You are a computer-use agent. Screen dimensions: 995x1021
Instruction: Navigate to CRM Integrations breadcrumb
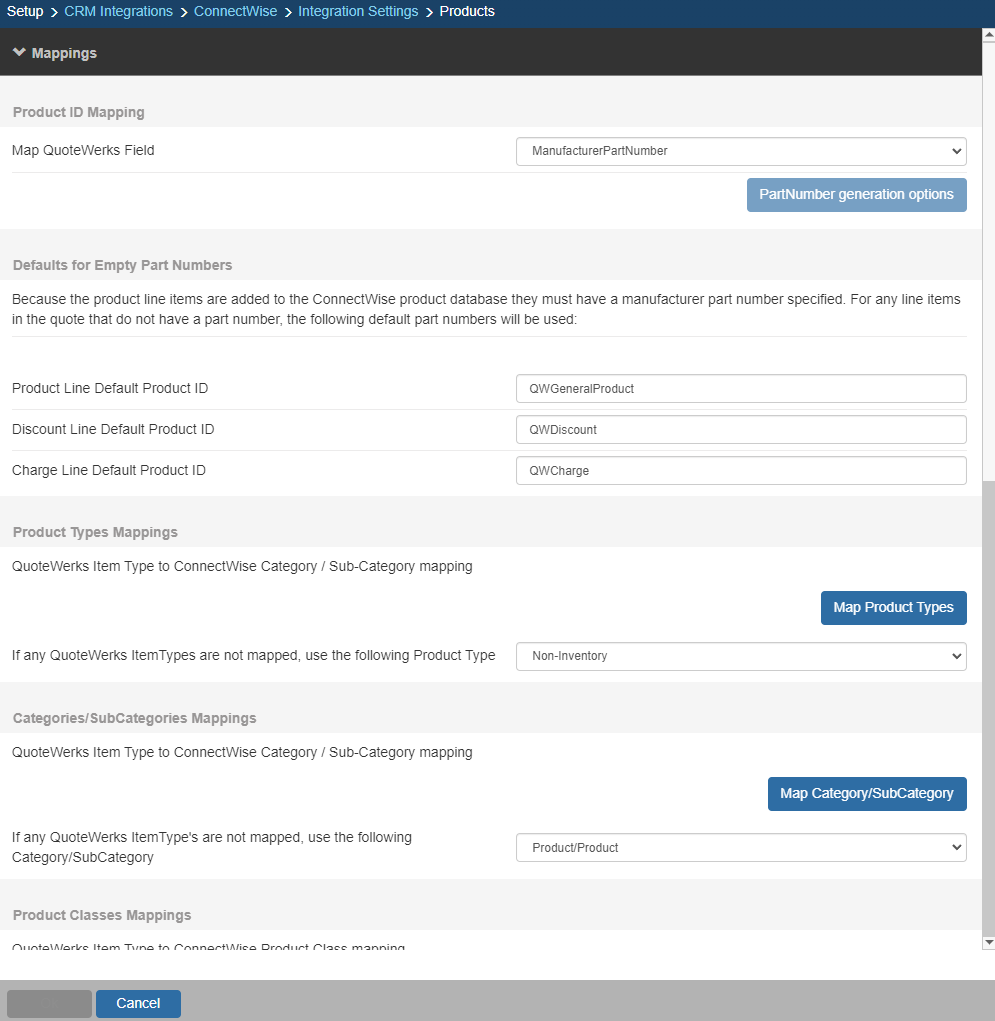tap(118, 11)
